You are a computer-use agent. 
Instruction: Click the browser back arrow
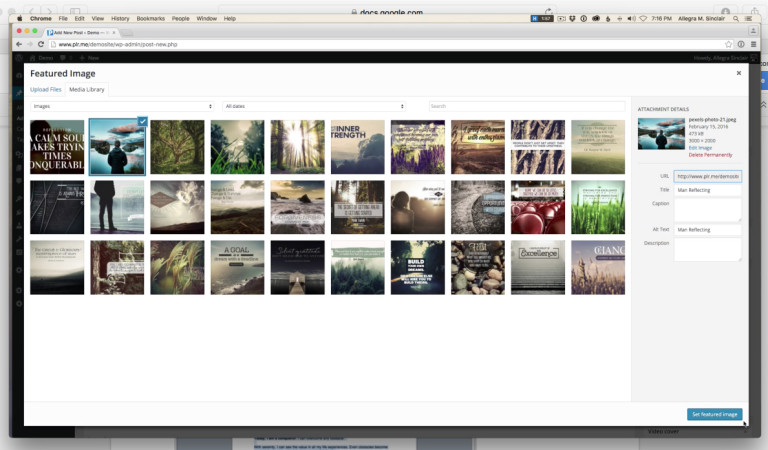coord(19,44)
